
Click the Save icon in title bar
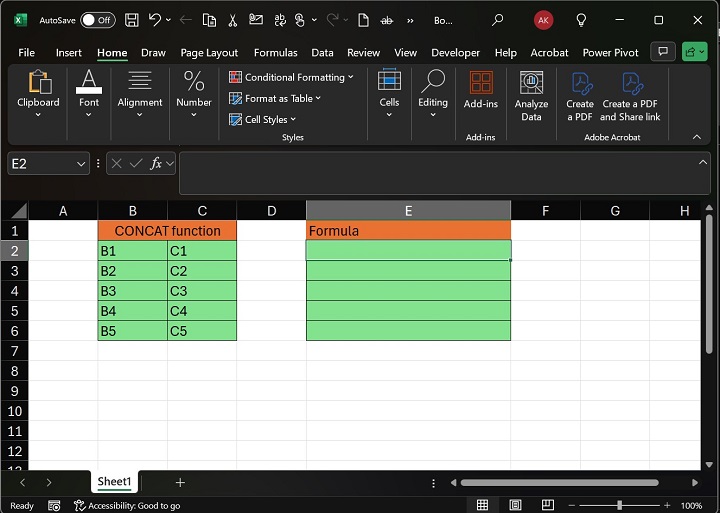pos(132,20)
